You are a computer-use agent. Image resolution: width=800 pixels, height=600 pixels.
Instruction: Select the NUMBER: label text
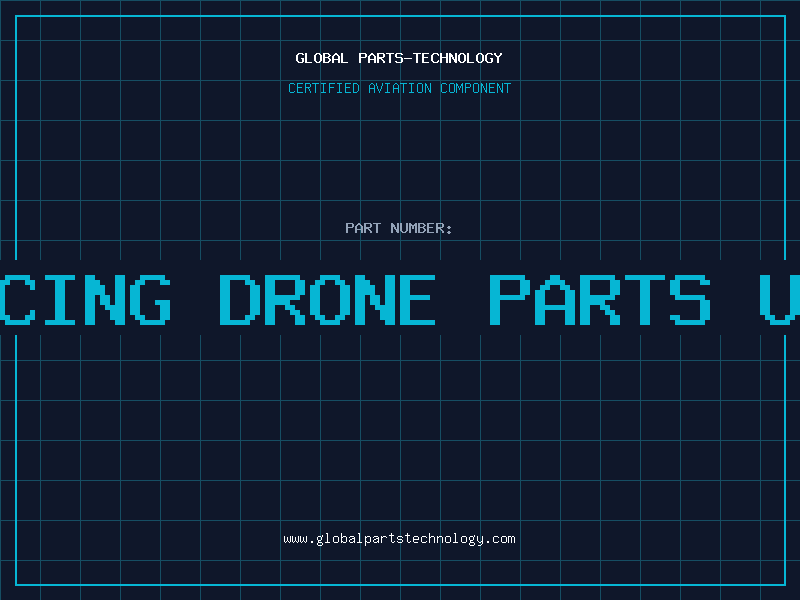(x=421, y=228)
